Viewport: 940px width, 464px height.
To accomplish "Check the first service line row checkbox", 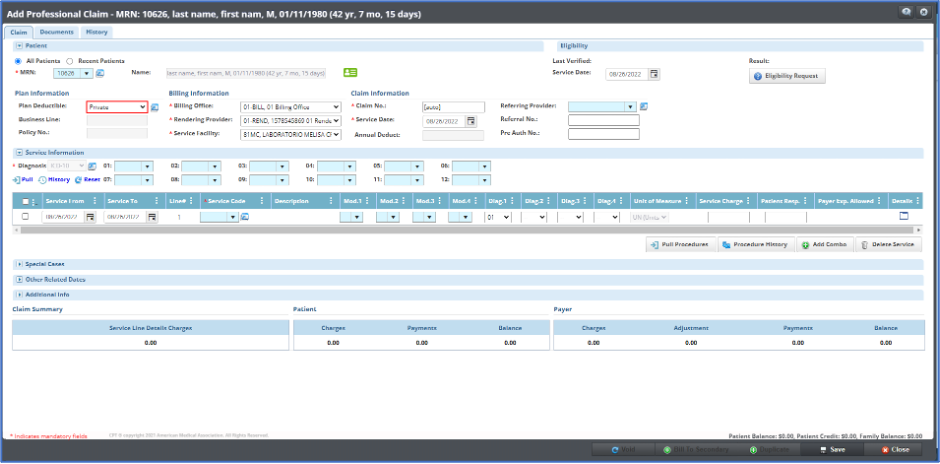I will 26,217.
